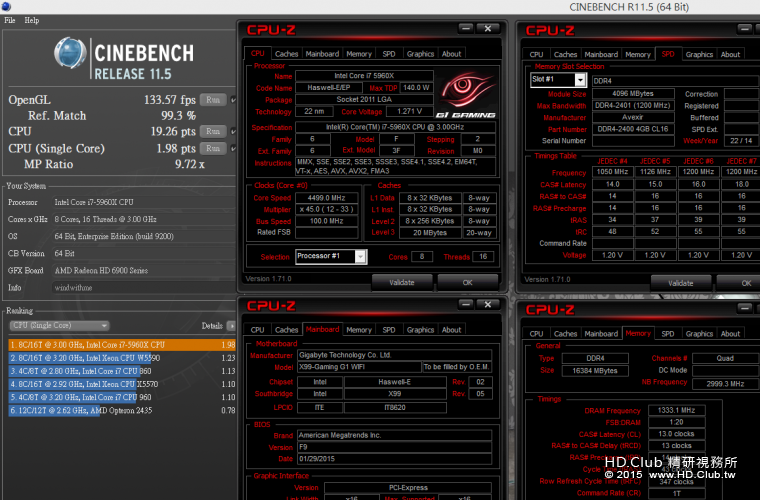Open About tab in the SPD CPU-Z window
This screenshot has height=500, width=760.
730,55
